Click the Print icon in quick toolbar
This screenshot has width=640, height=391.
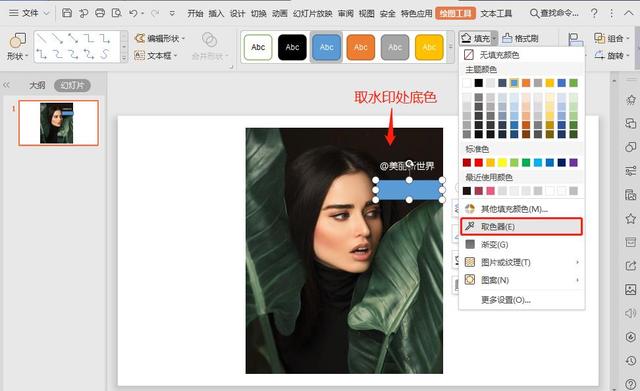point(100,13)
